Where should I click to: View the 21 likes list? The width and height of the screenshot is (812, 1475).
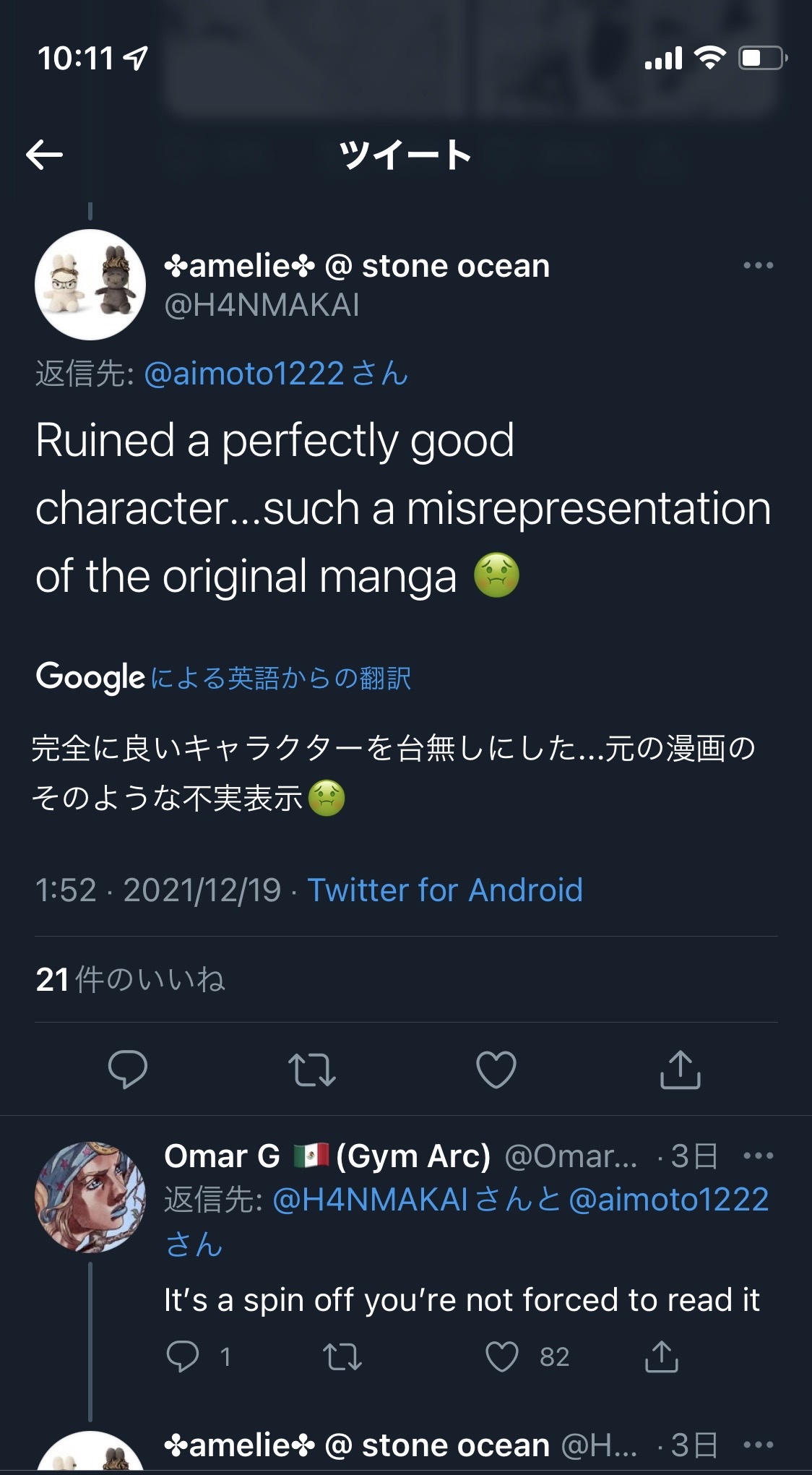point(130,979)
